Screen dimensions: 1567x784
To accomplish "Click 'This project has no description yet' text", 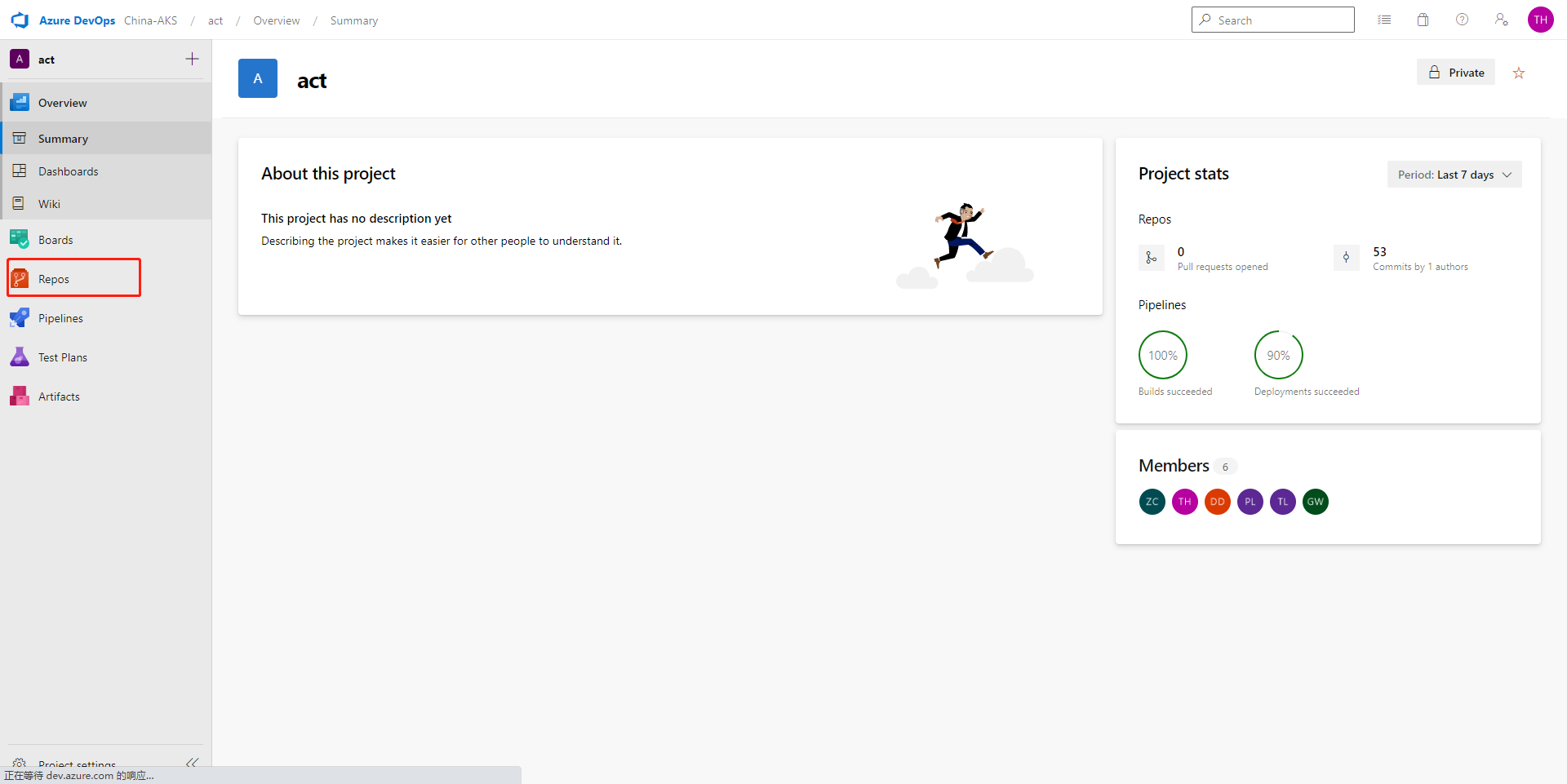I will 357,219.
